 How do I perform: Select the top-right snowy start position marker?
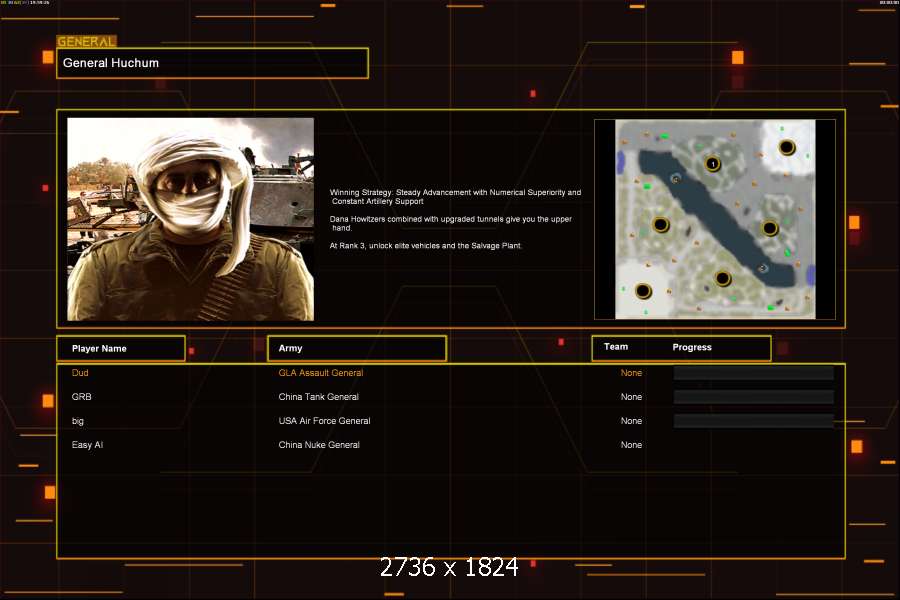pos(787,148)
